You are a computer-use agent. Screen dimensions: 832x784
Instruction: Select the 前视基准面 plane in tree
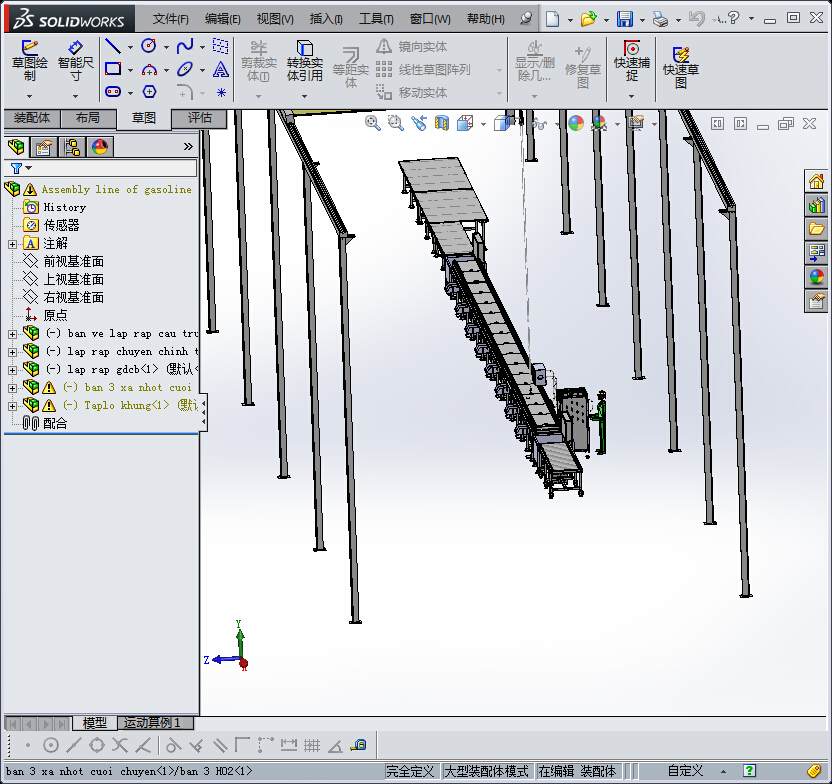tap(73, 262)
